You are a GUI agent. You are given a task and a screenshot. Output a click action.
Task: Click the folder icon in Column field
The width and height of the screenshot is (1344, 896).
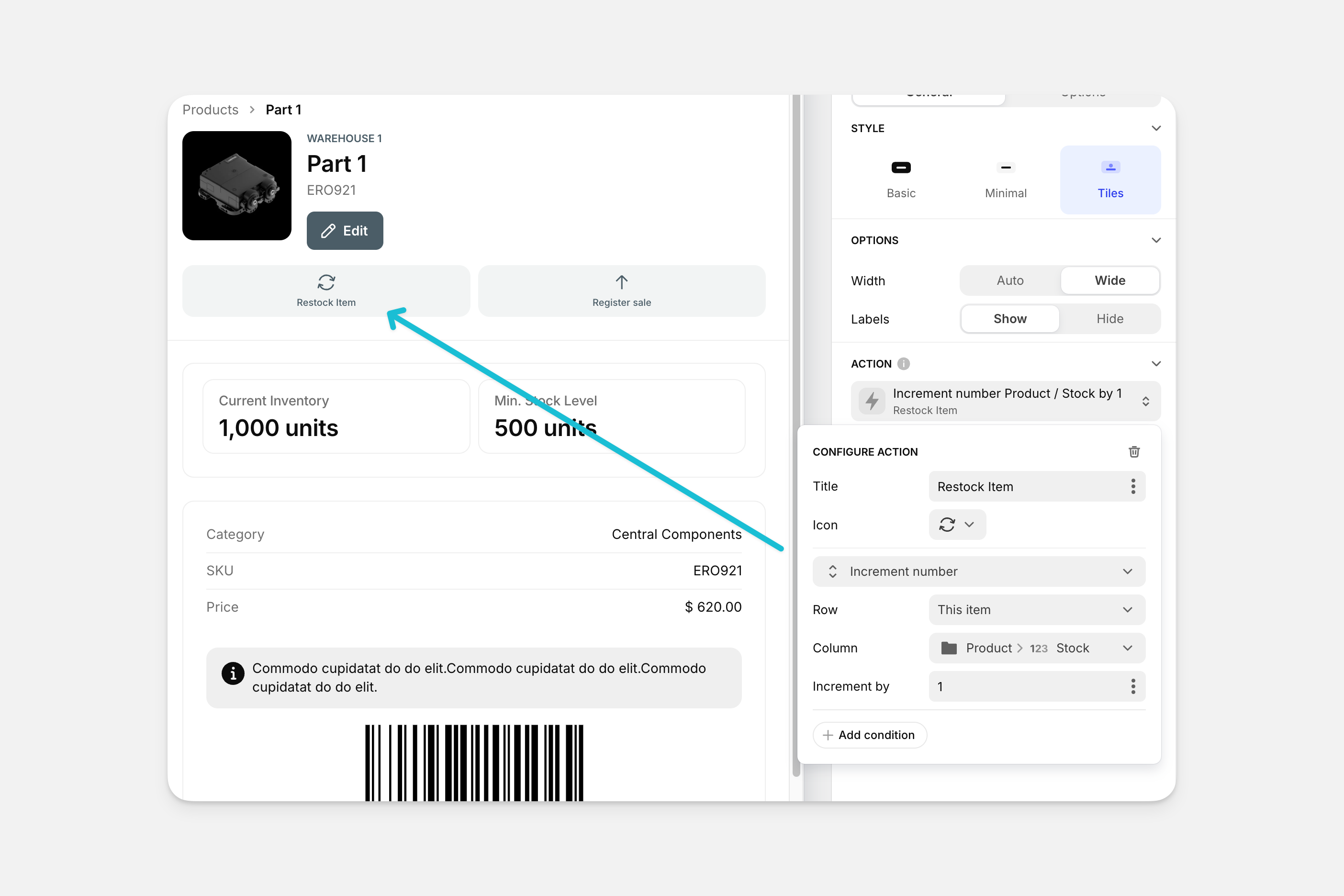pos(949,648)
